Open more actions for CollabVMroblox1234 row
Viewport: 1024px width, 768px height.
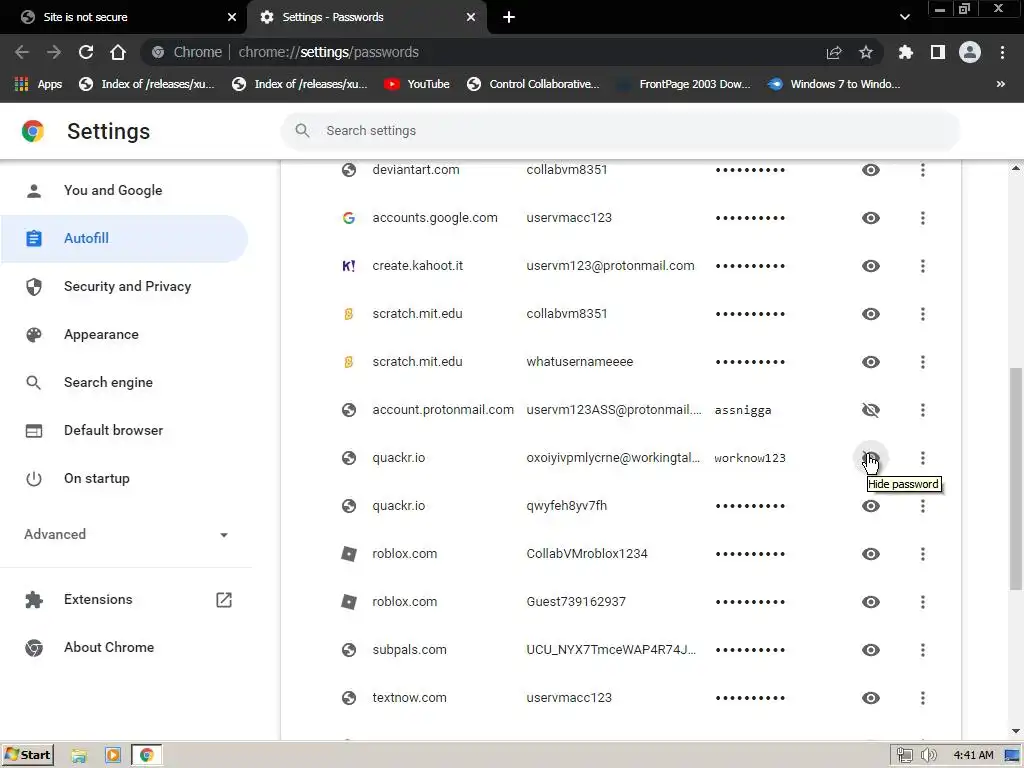tap(923, 554)
